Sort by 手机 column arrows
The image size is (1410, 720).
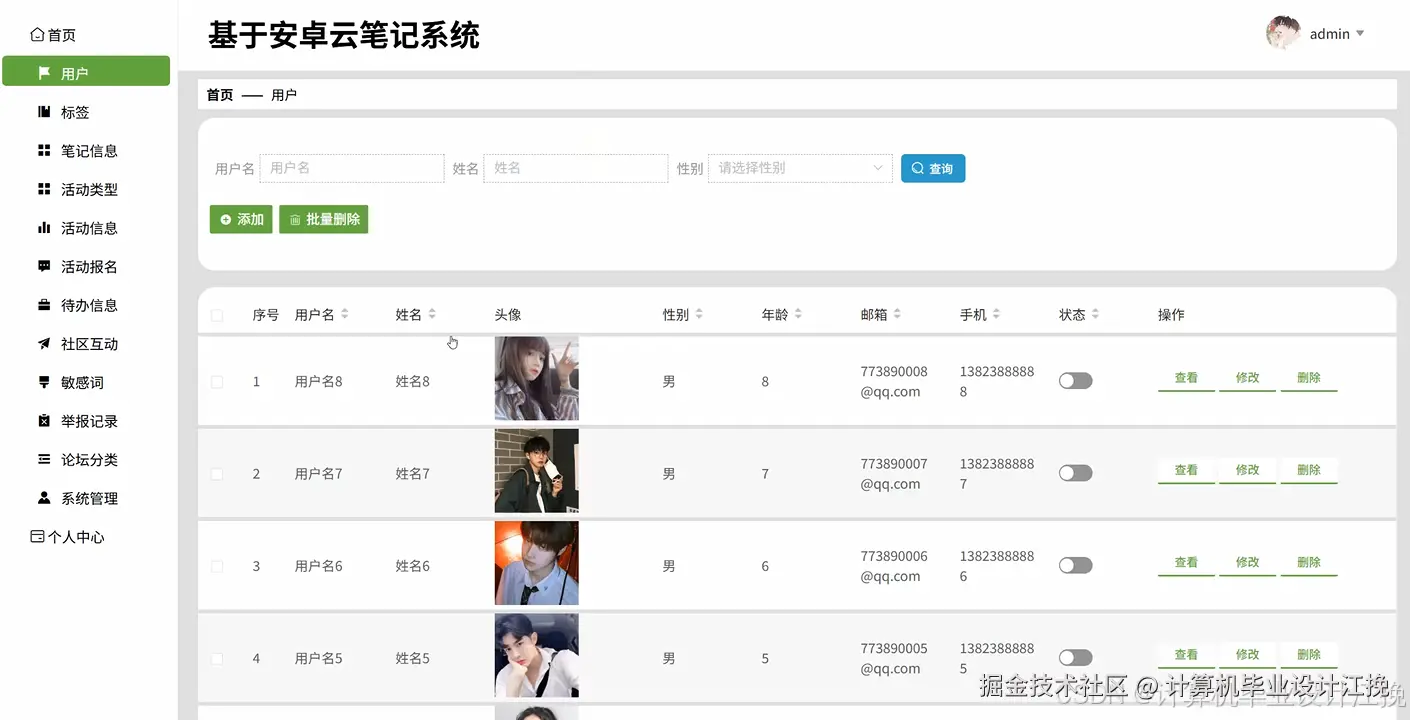[996, 314]
